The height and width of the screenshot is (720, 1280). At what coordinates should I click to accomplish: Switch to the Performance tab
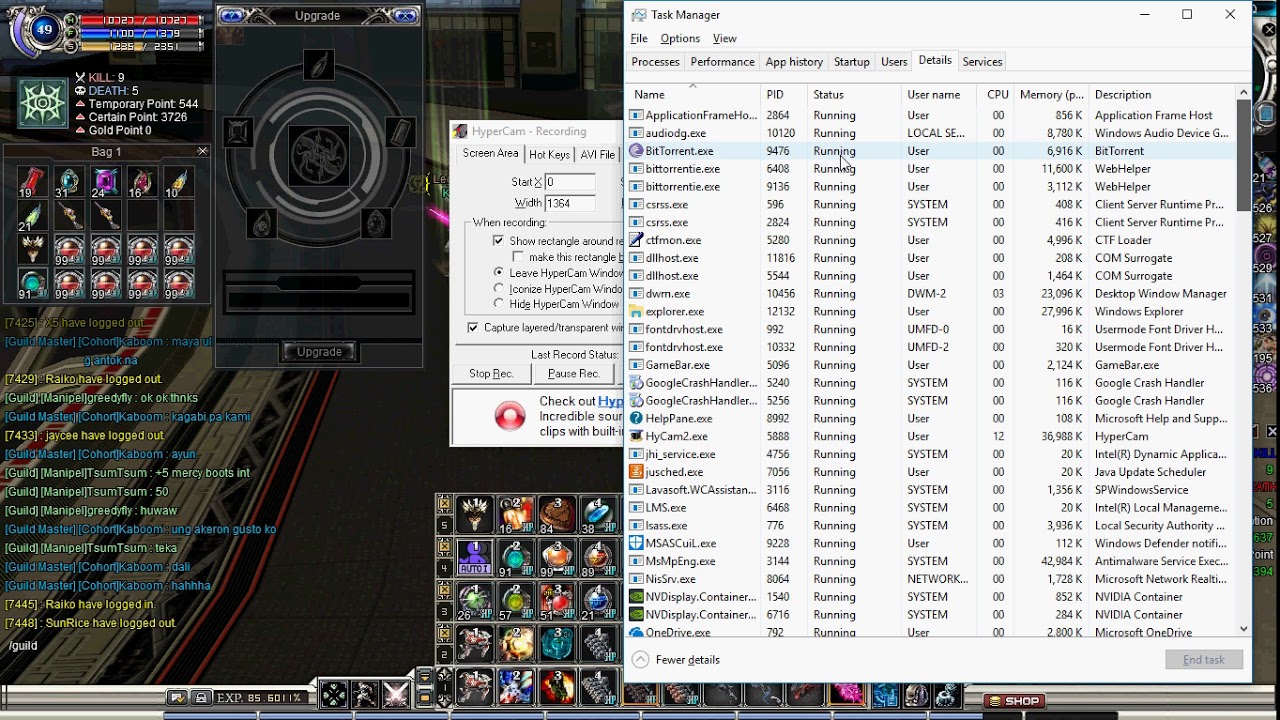click(722, 62)
